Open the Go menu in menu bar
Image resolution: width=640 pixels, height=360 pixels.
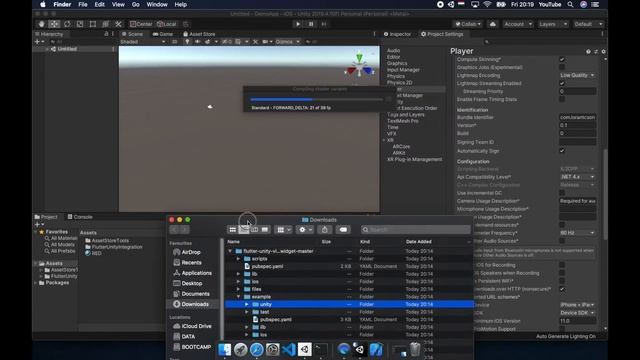click(x=136, y=4)
